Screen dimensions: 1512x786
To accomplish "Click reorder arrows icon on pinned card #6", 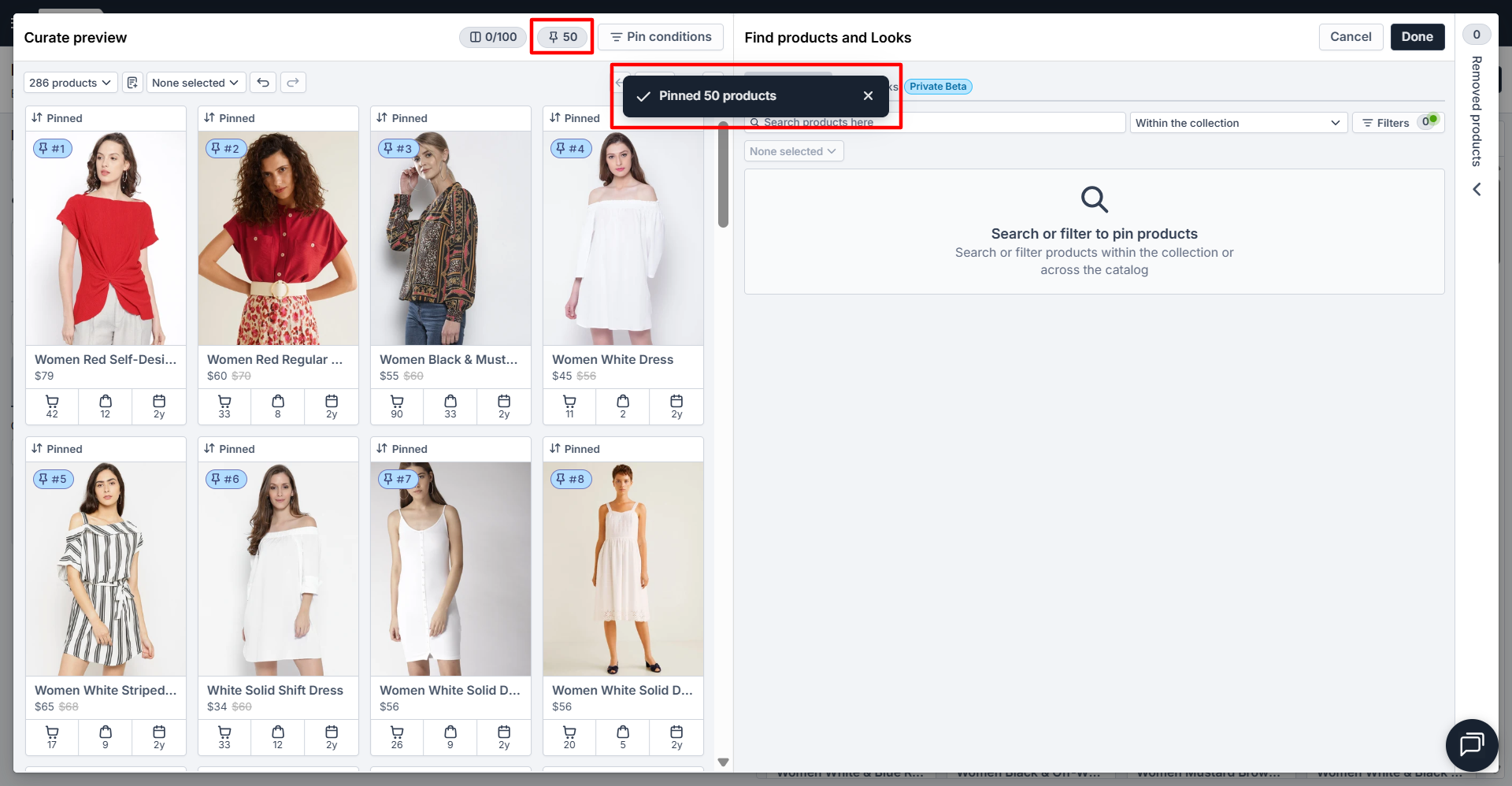I will pyautogui.click(x=209, y=449).
